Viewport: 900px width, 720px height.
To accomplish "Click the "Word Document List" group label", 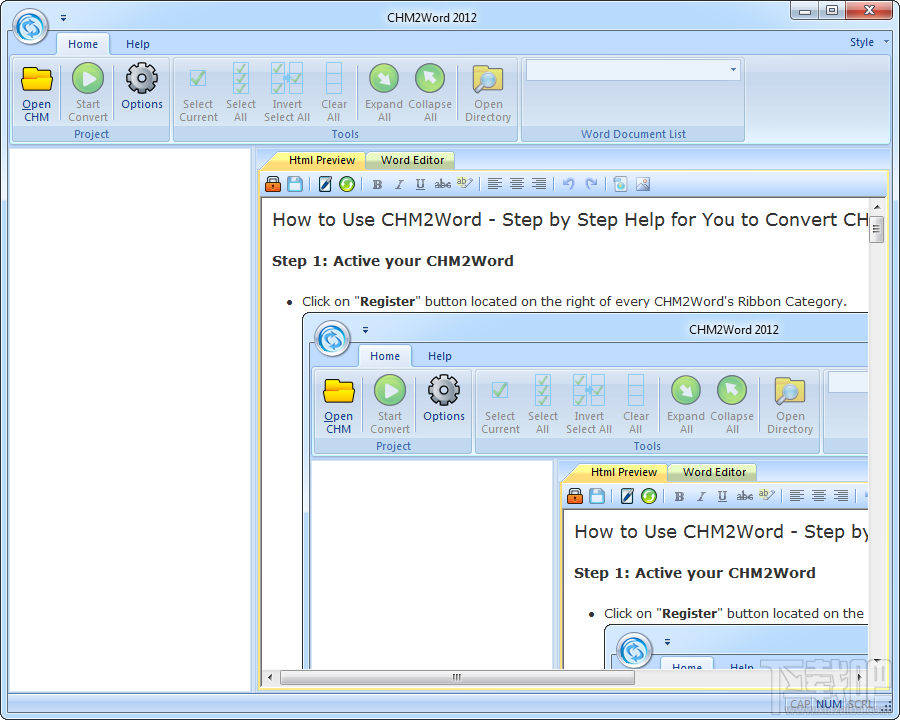I will (x=633, y=134).
